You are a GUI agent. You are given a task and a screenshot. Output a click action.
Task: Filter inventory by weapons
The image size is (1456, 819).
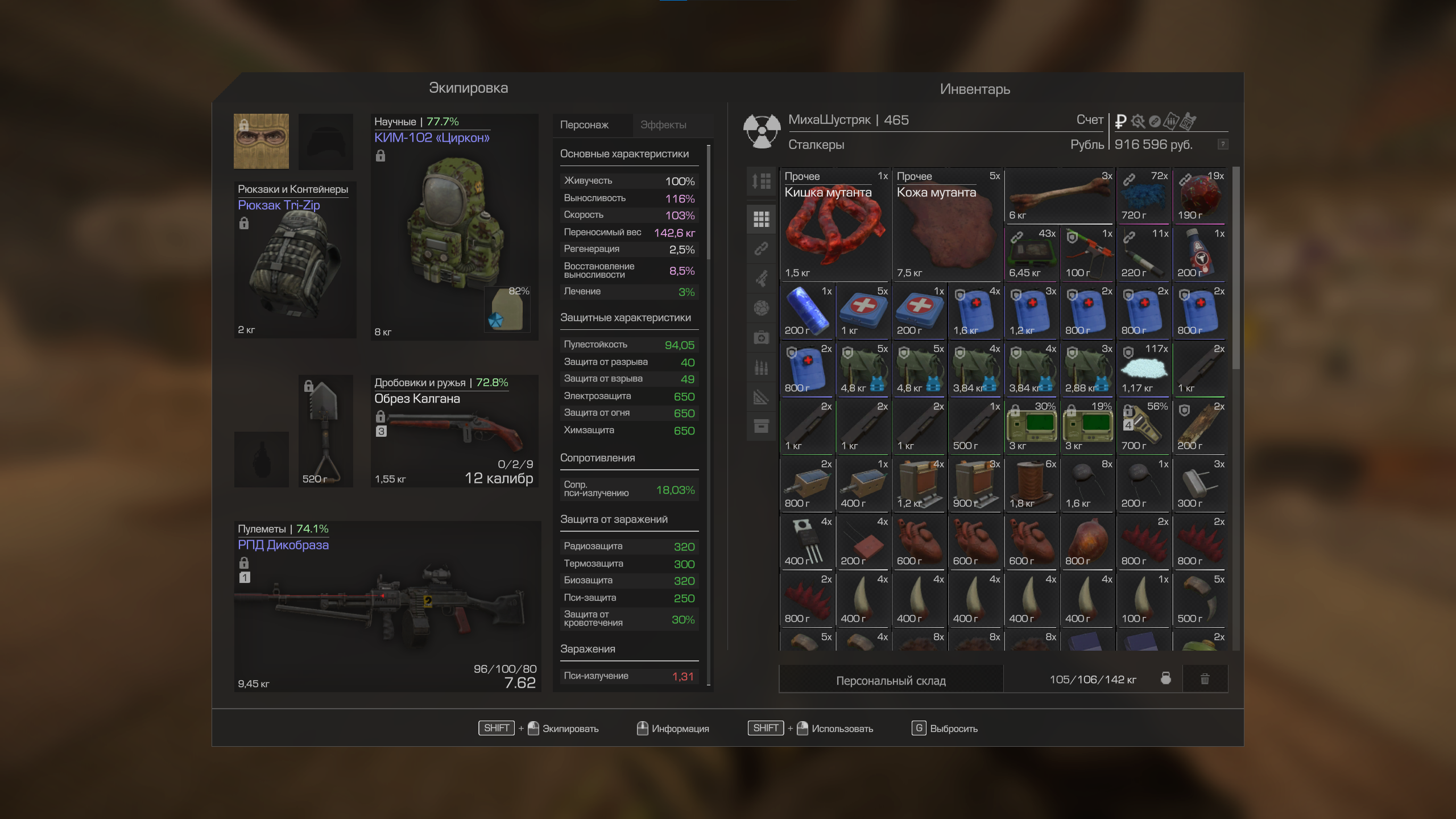(x=761, y=278)
